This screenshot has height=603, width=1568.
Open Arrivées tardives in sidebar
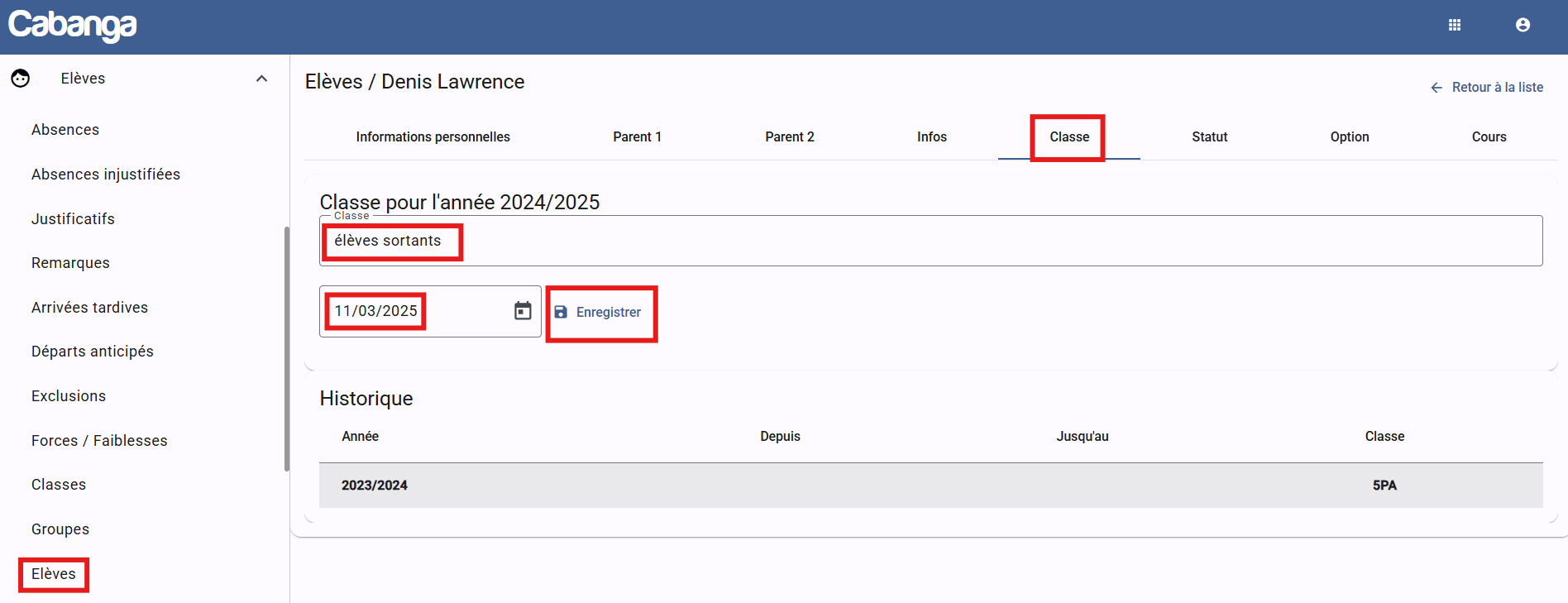(89, 308)
